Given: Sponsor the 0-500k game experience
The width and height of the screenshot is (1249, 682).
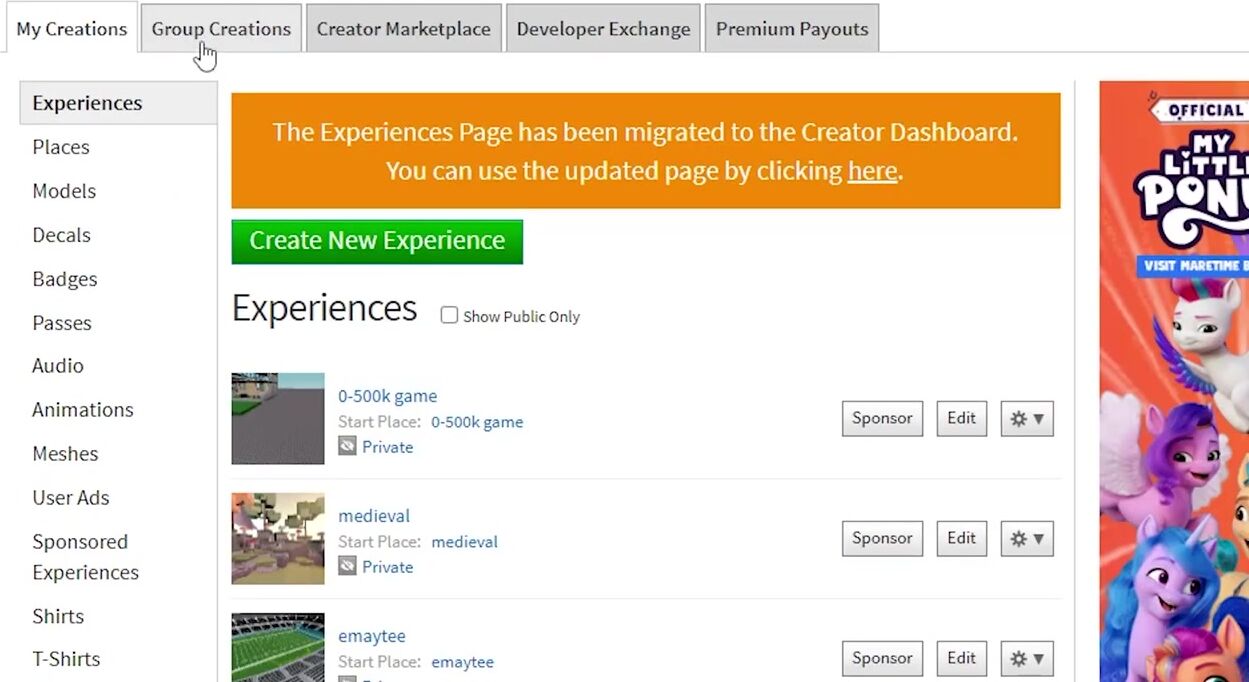Looking at the screenshot, I should pos(882,419).
